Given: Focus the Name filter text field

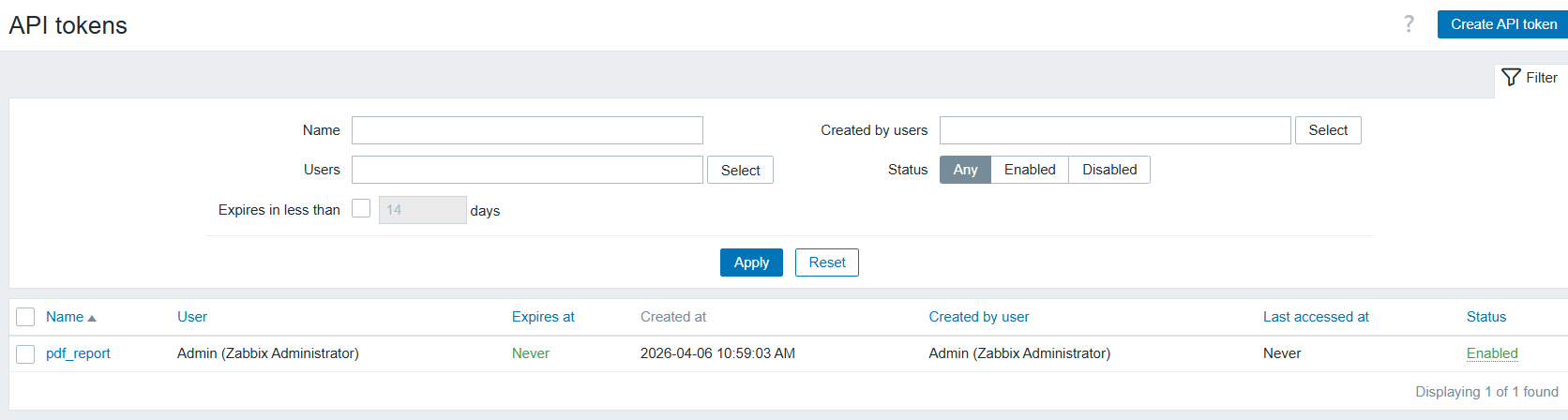Looking at the screenshot, I should pyautogui.click(x=527, y=130).
